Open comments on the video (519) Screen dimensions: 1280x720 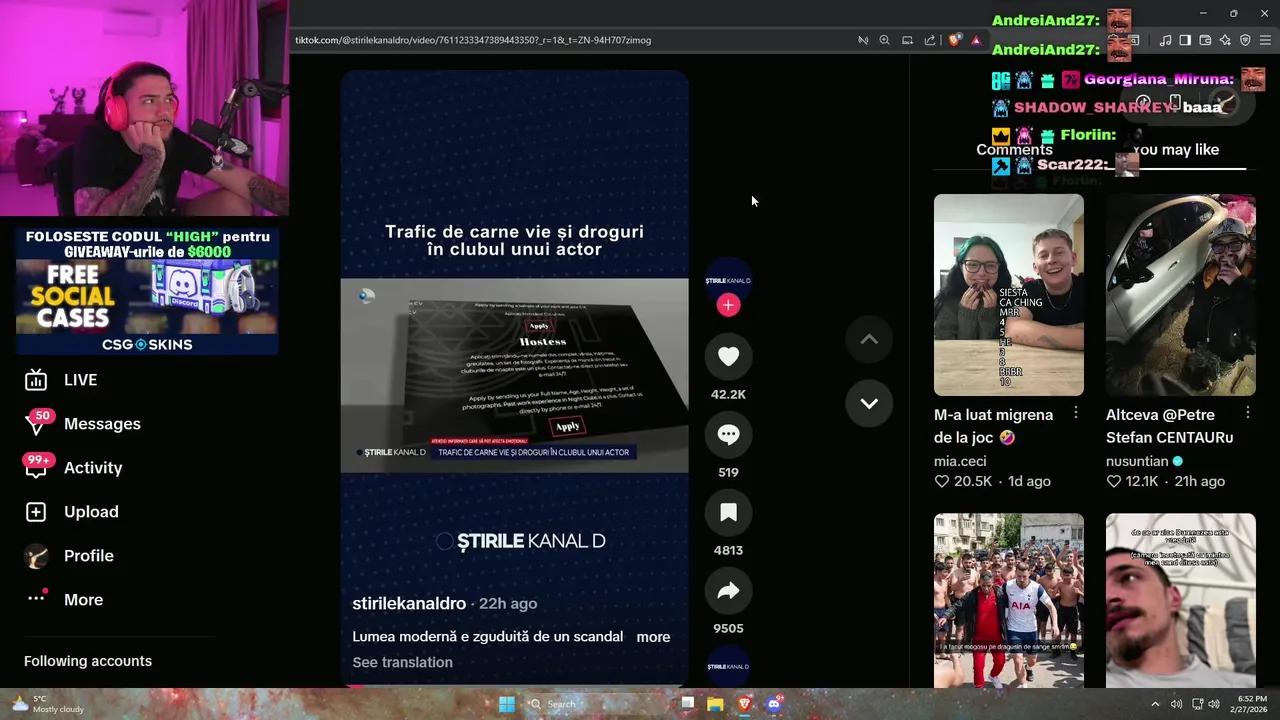728,435
